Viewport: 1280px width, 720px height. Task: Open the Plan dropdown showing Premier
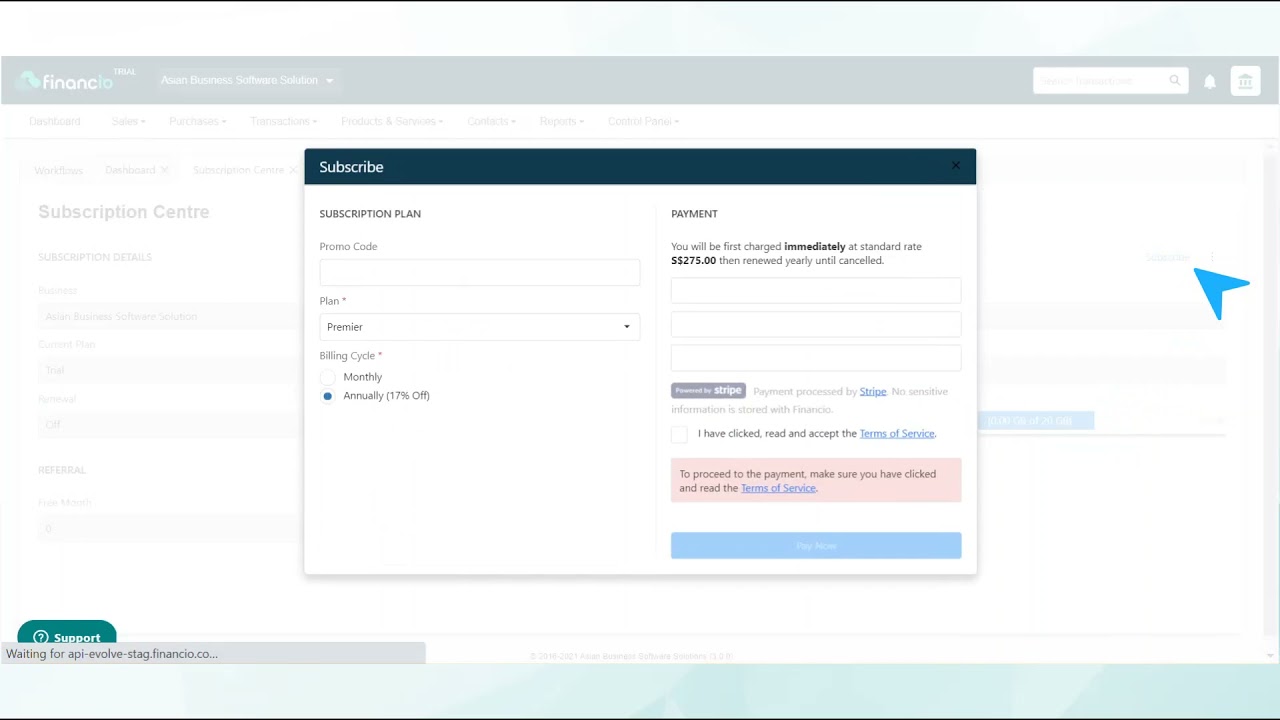click(480, 327)
